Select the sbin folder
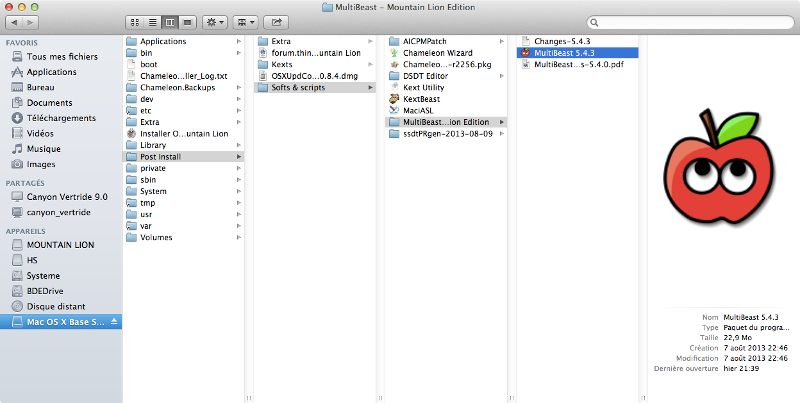 [x=183, y=180]
